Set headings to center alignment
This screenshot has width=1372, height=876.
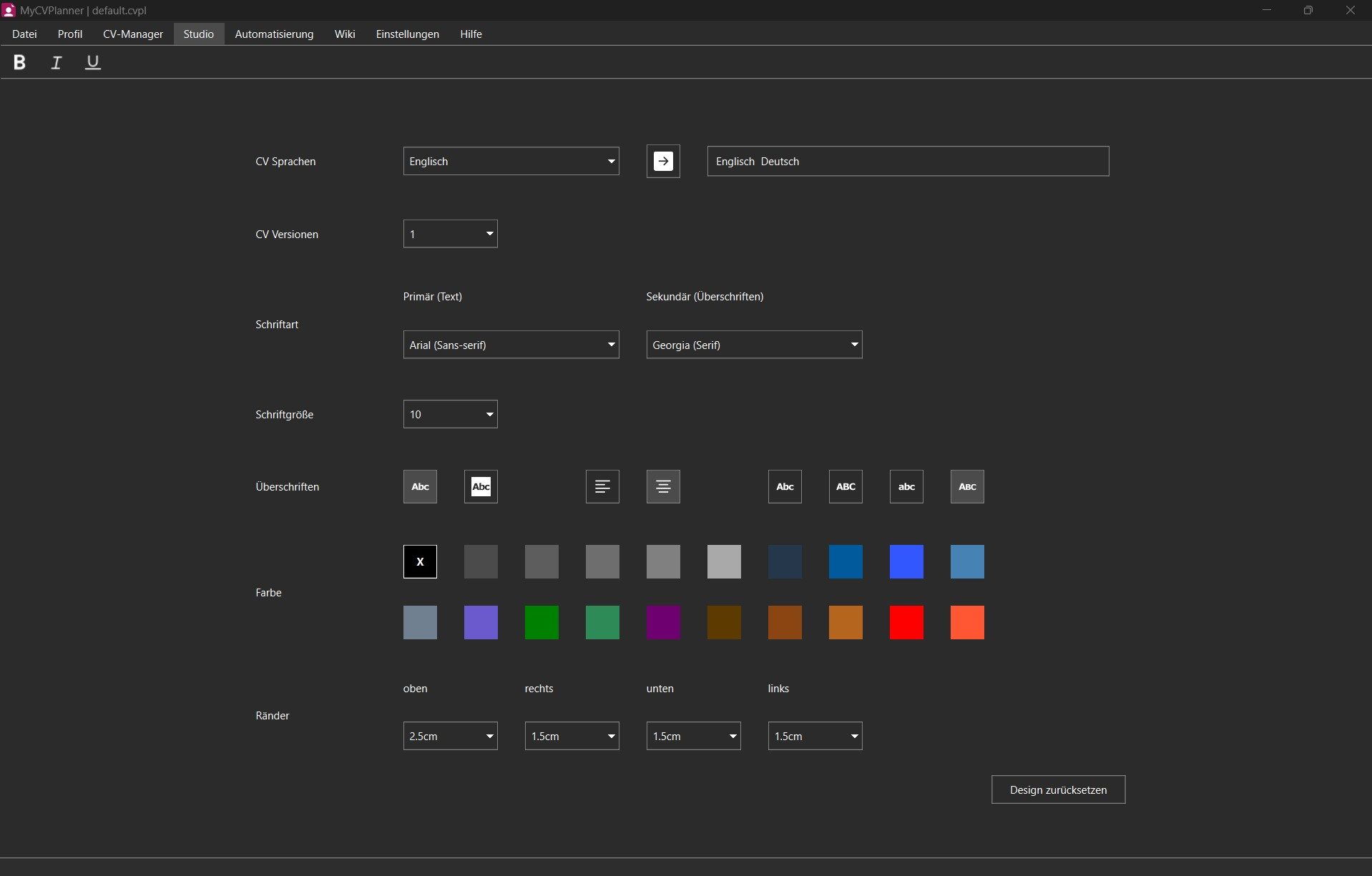tap(663, 487)
